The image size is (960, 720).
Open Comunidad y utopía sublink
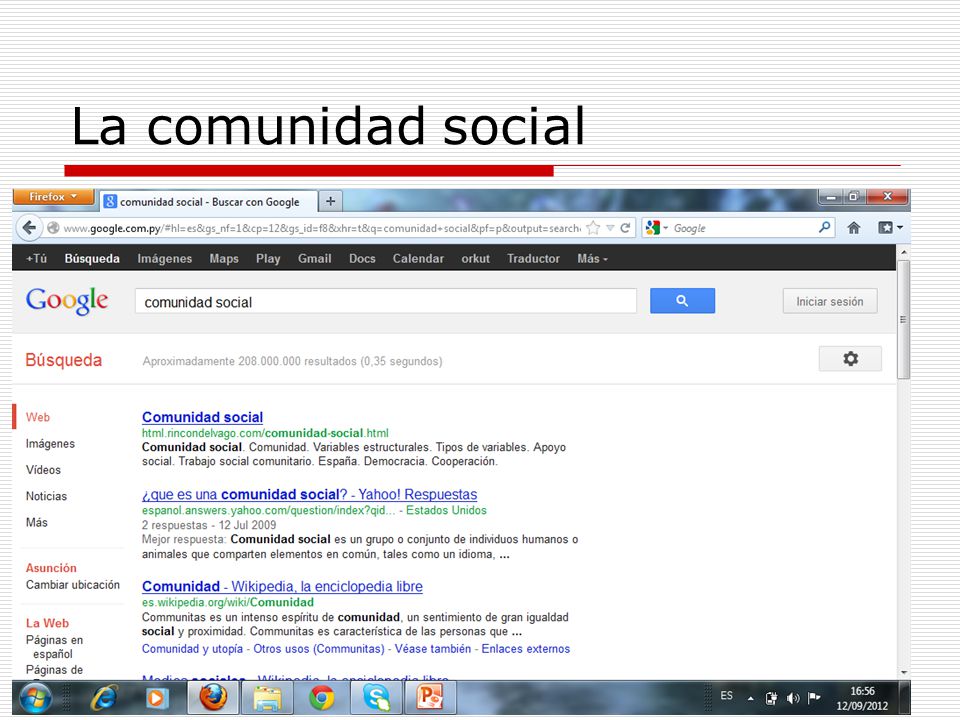coord(192,648)
